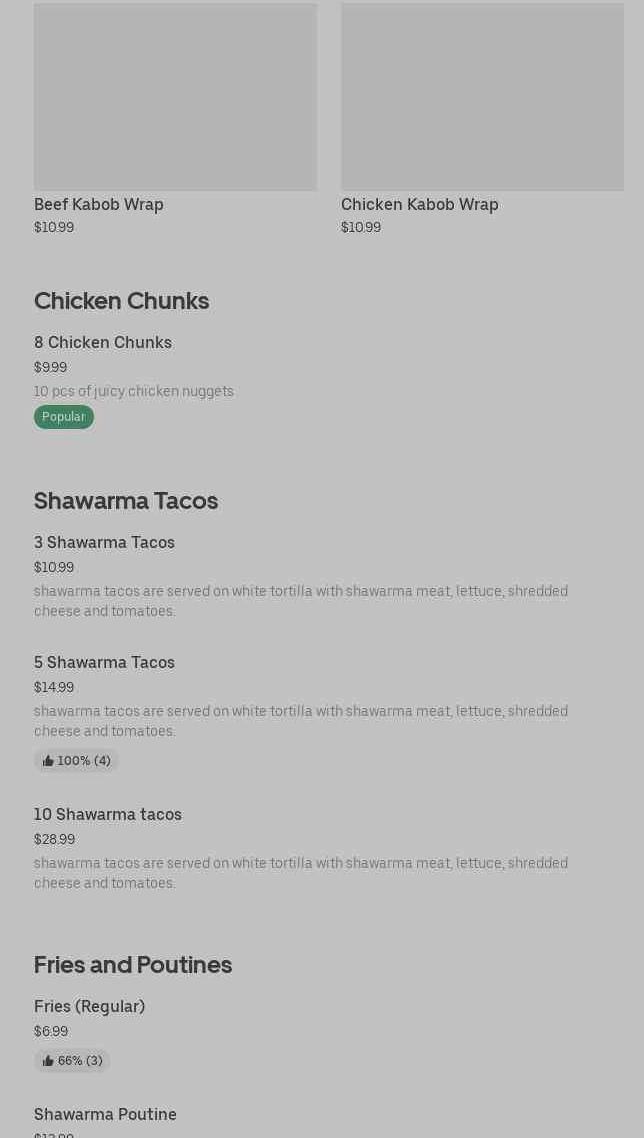Open the 3 Shawarma Tacos item
This screenshot has height=1138, width=644.
click(104, 542)
